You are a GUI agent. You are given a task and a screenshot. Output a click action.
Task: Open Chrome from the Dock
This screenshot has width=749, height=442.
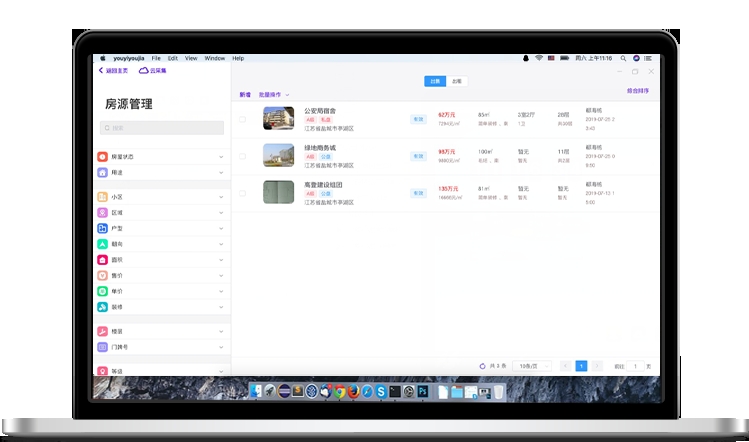tap(340, 391)
